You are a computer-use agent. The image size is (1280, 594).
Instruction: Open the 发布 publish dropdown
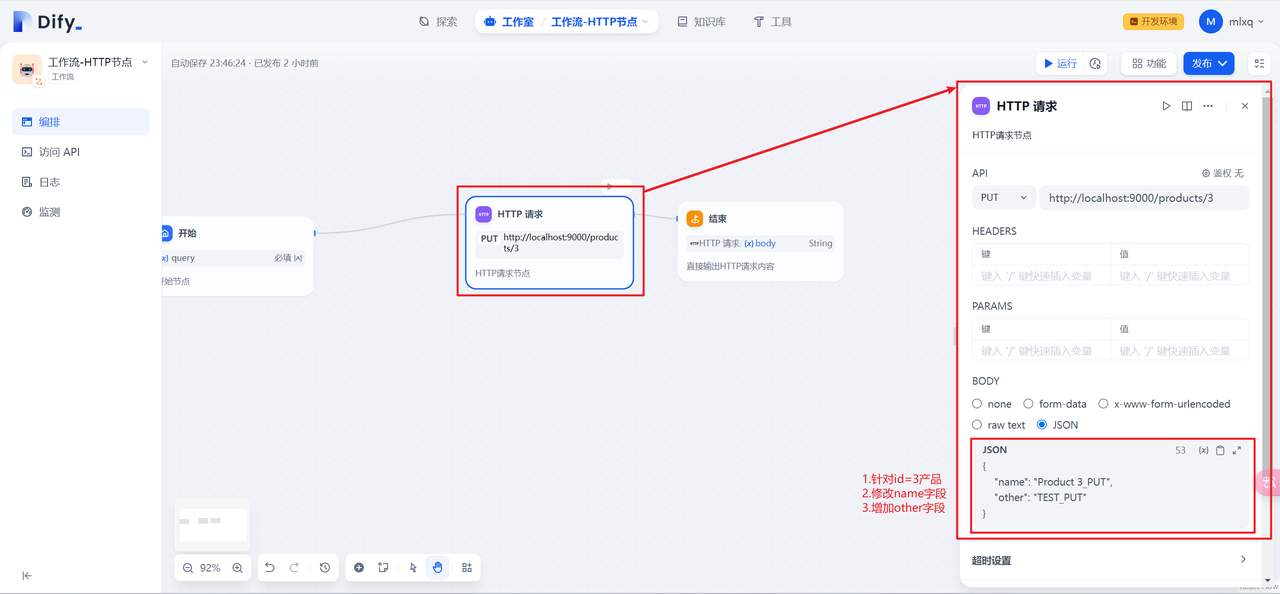(1207, 63)
